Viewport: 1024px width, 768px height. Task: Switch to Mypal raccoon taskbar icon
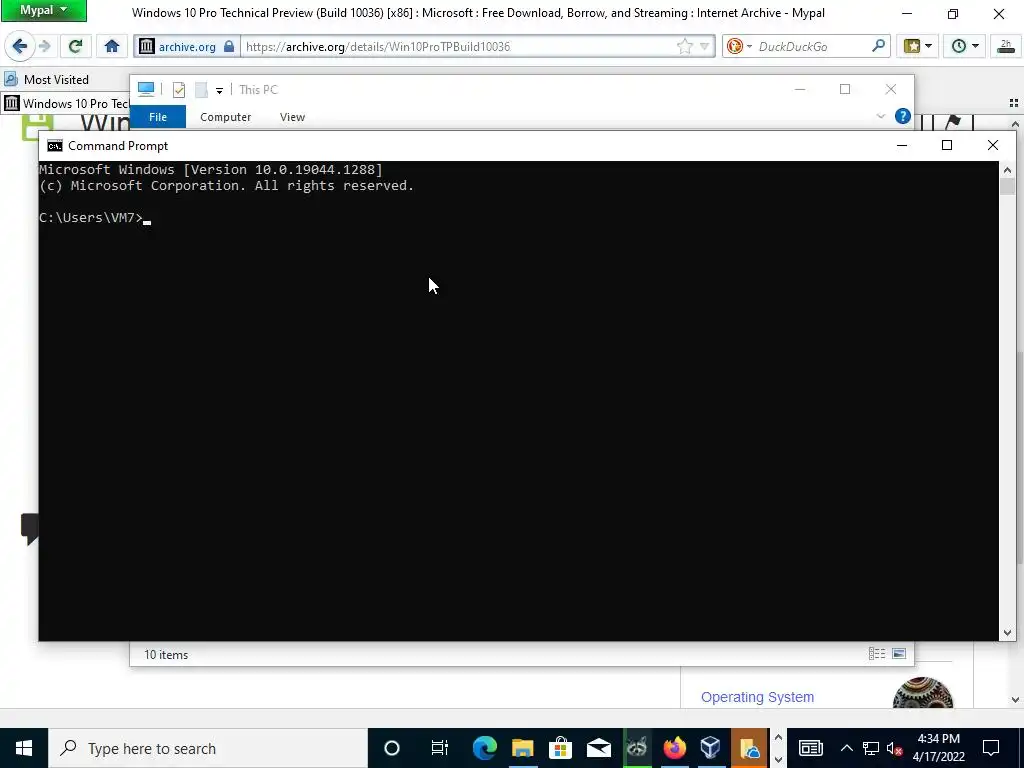coord(636,748)
